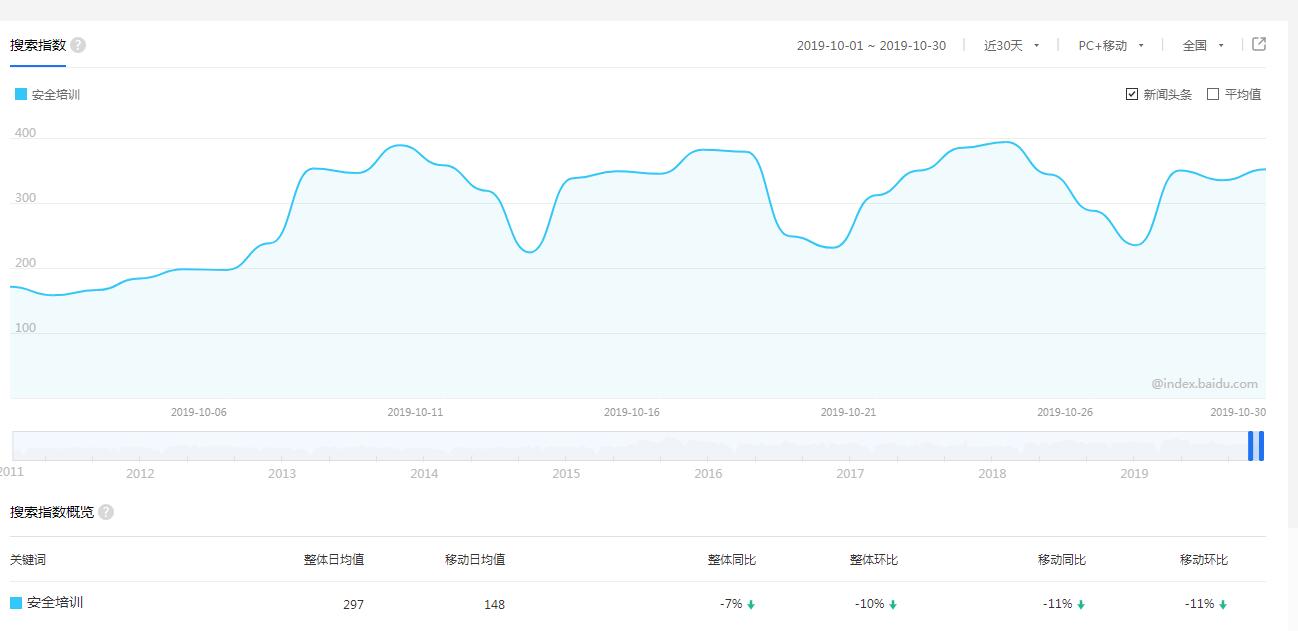Open the help icon next to 搜索指数概览
Screen dimensions: 1298x631
coord(106,511)
